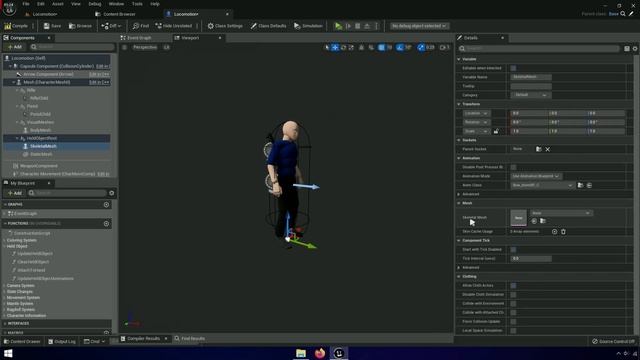
Task: Open camera speed setting in viewport
Action: (444, 47)
